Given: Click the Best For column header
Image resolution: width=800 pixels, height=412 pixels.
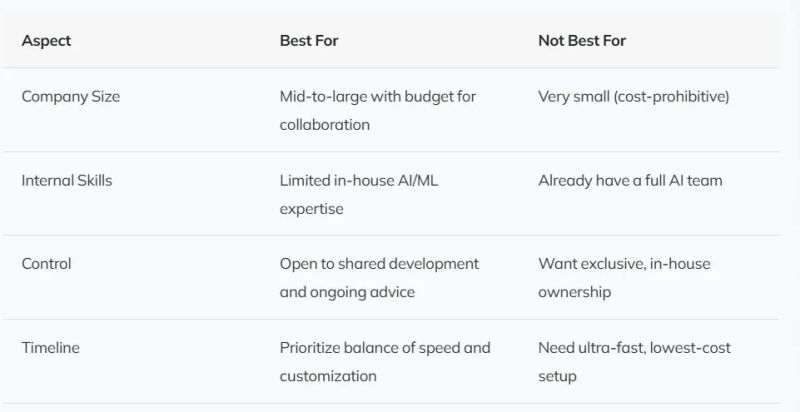Looking at the screenshot, I should [x=311, y=41].
